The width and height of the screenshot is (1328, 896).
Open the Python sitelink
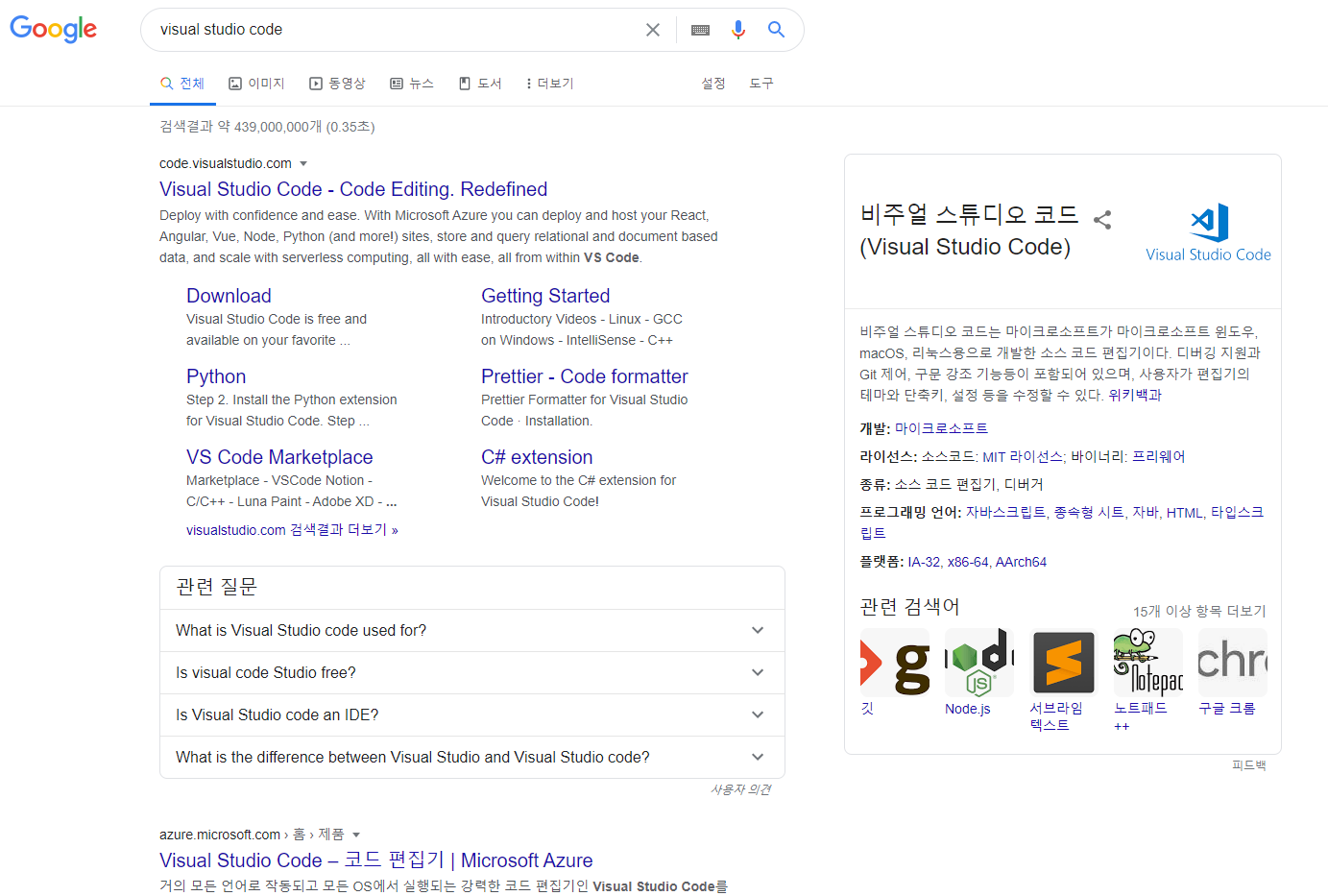pyautogui.click(x=216, y=376)
